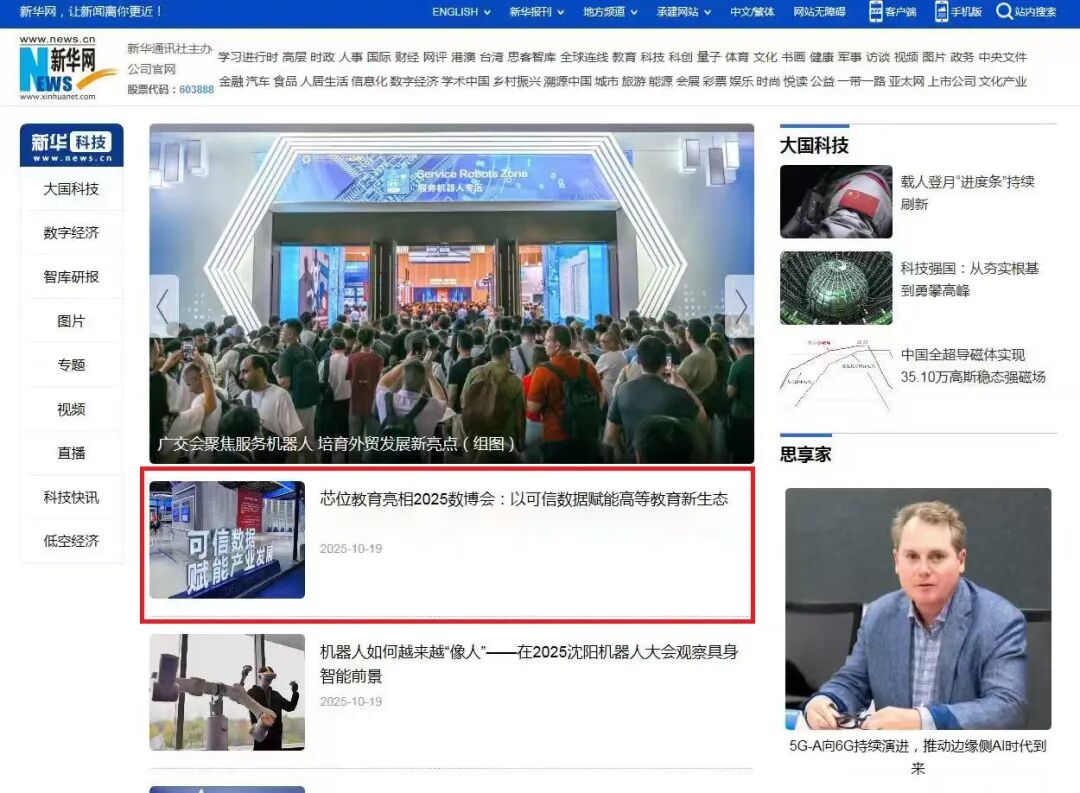Select 低空经济 in the sidebar
Viewport: 1080px width, 793px height.
71,541
